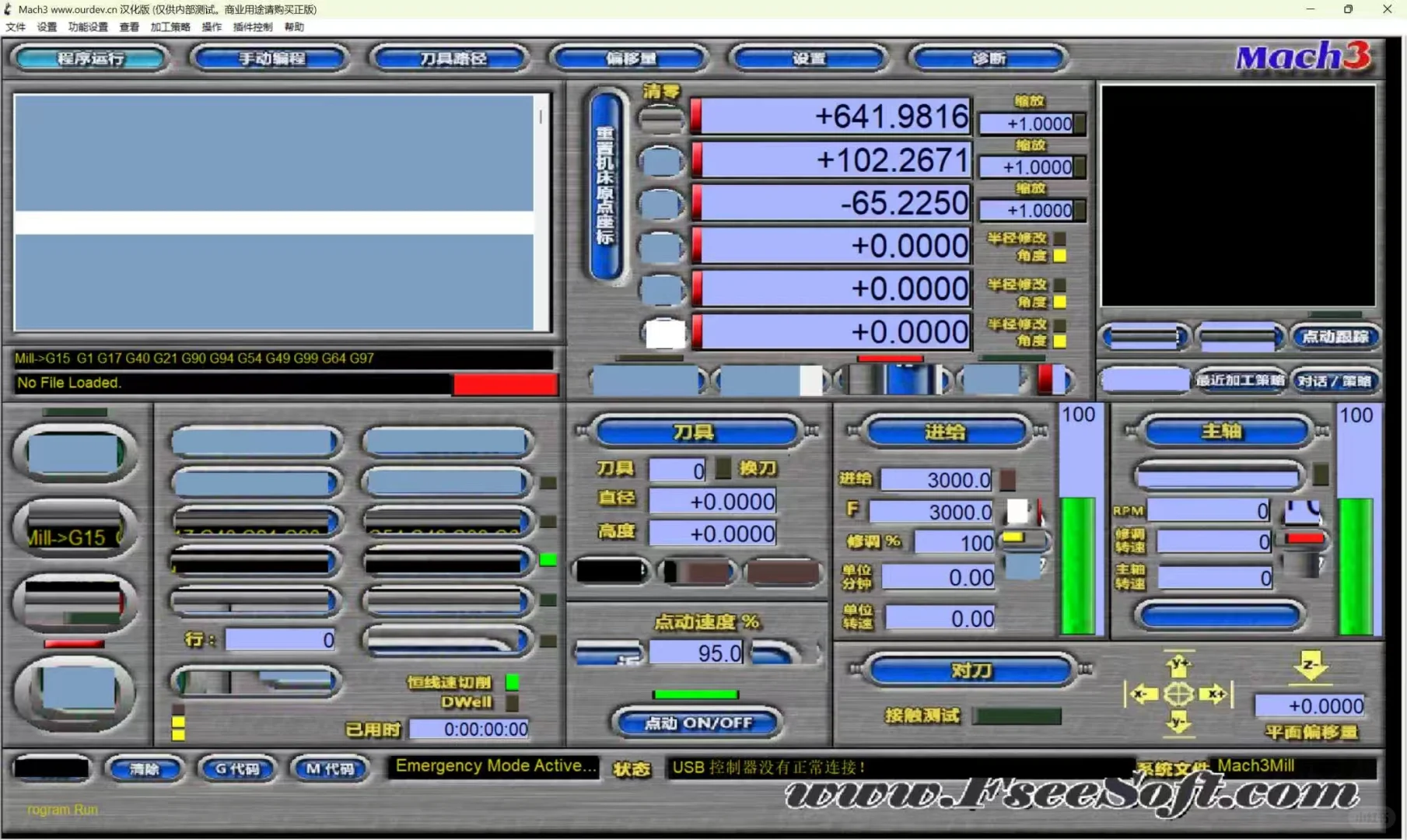The height and width of the screenshot is (840, 1407).
Task: Open the 加工策略 menu
Action: point(170,27)
